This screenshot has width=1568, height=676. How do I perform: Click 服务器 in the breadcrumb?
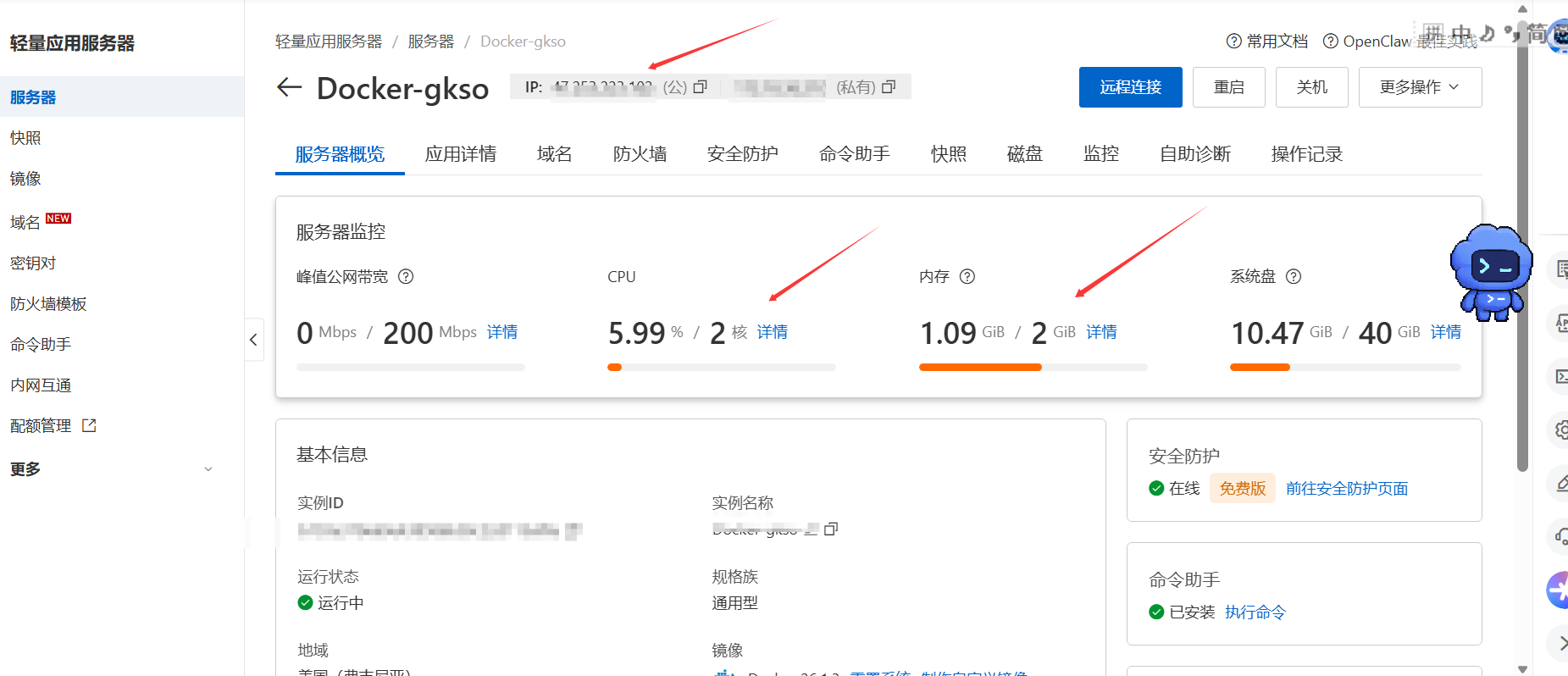click(431, 42)
